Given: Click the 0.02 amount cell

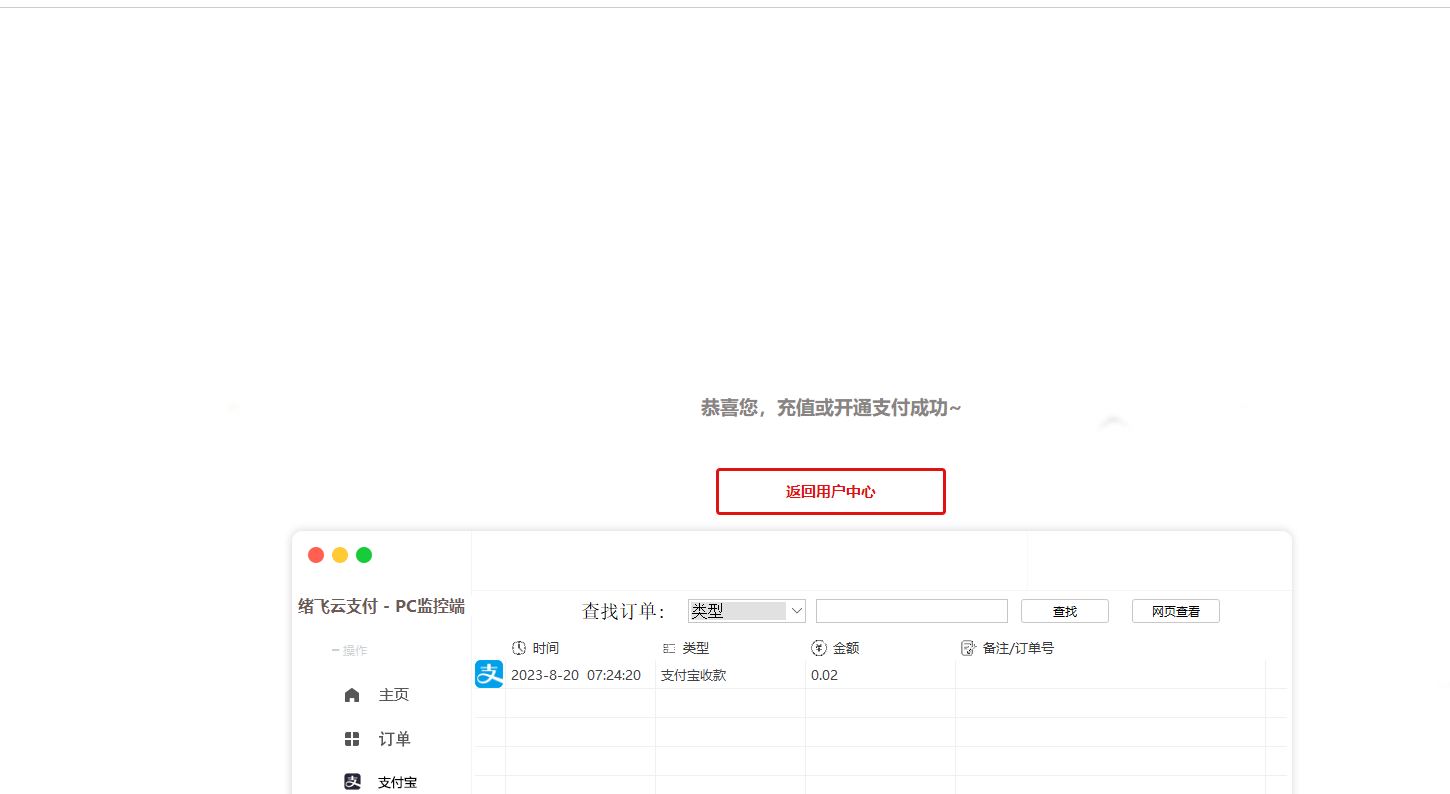Looking at the screenshot, I should (x=824, y=675).
